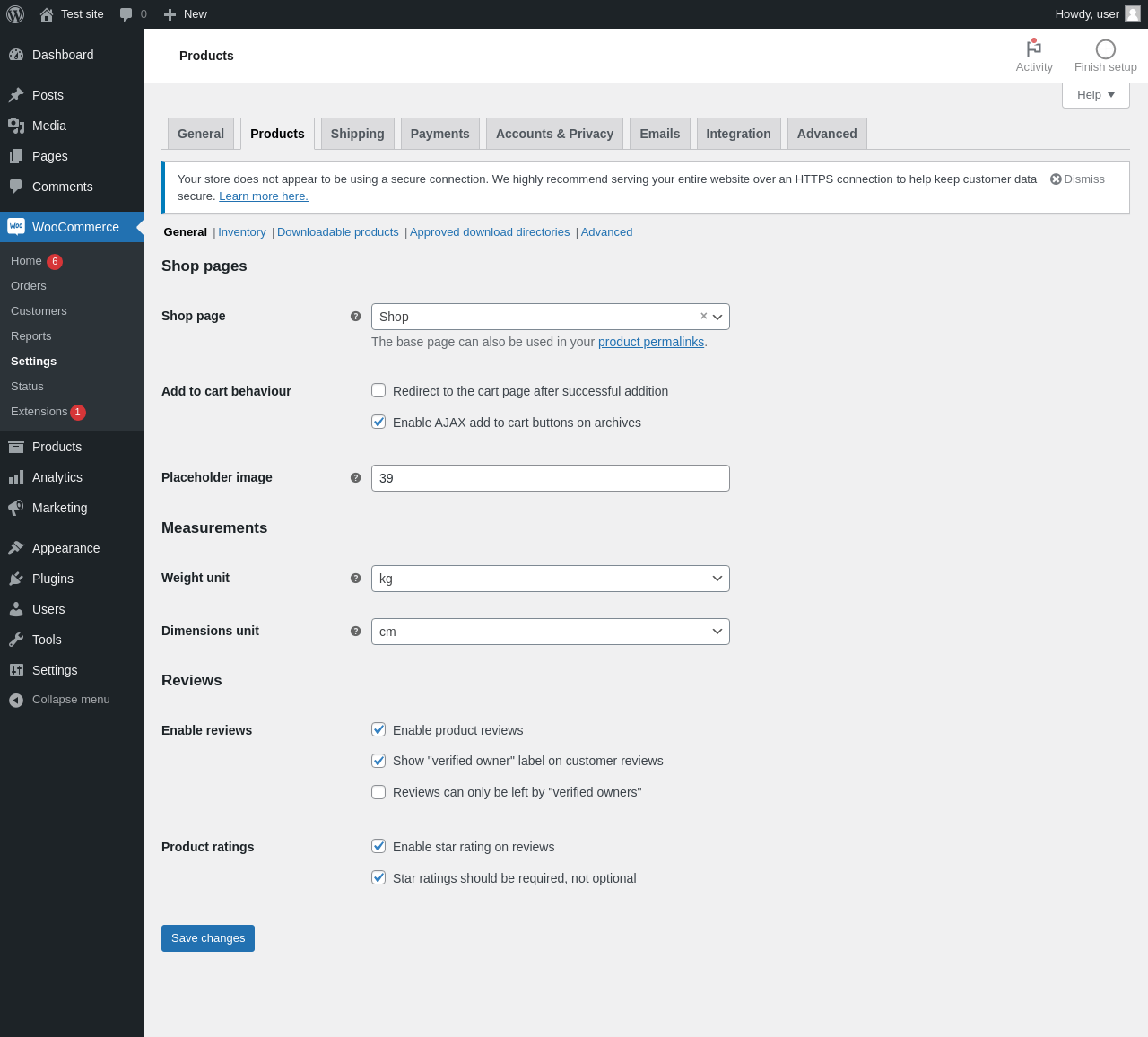Open the Inventory sub-section
This screenshot has width=1148, height=1037.
click(x=241, y=232)
